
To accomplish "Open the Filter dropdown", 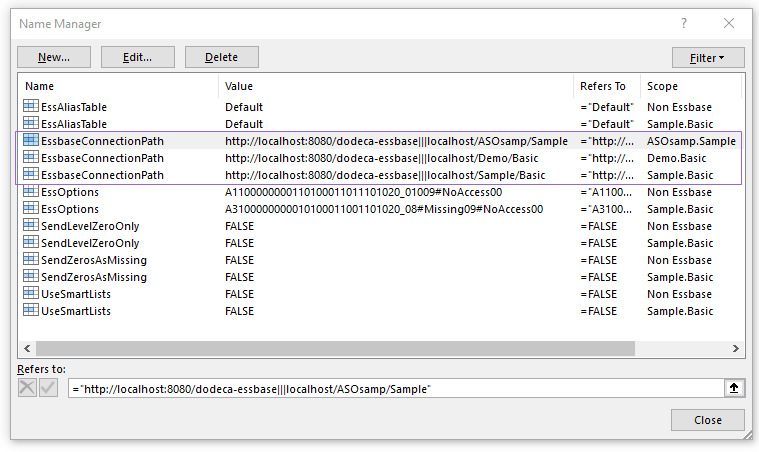I will point(708,58).
